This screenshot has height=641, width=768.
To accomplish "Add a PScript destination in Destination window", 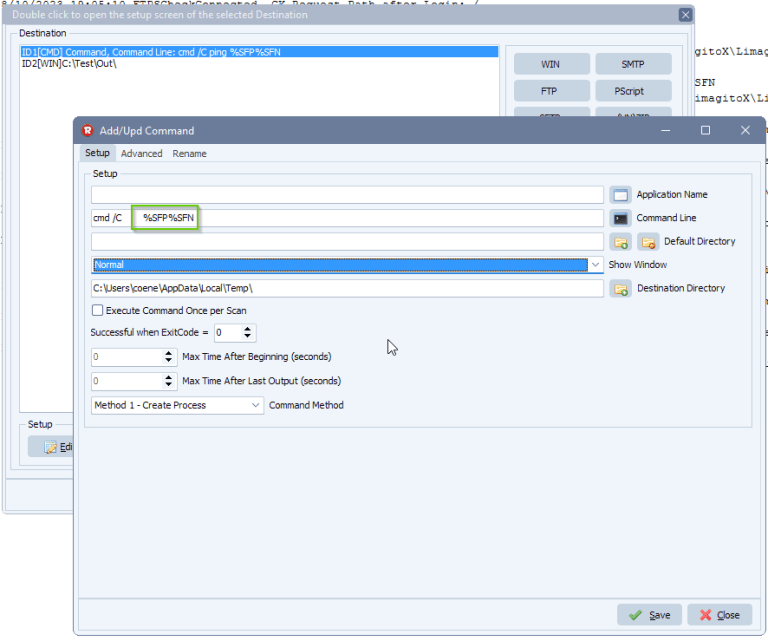I will pyautogui.click(x=633, y=91).
